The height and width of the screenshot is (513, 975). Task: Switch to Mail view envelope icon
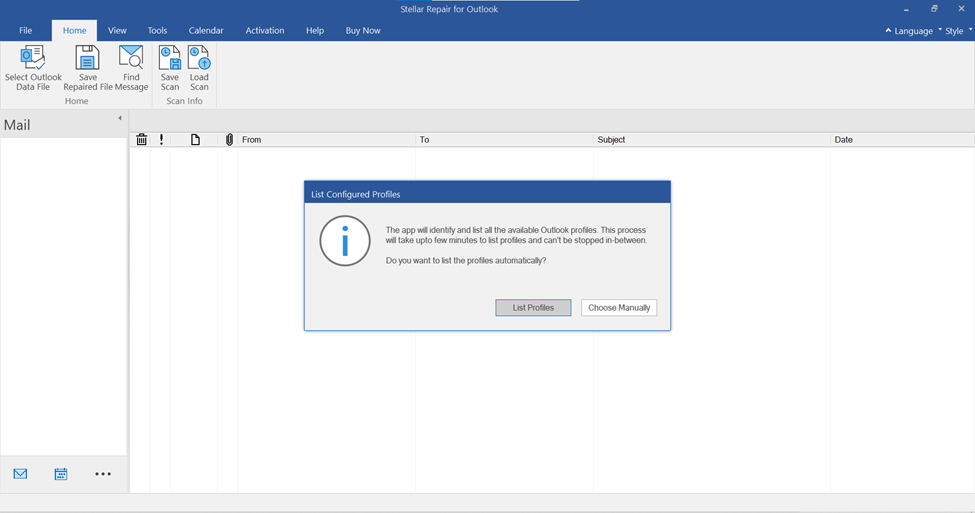[20, 474]
